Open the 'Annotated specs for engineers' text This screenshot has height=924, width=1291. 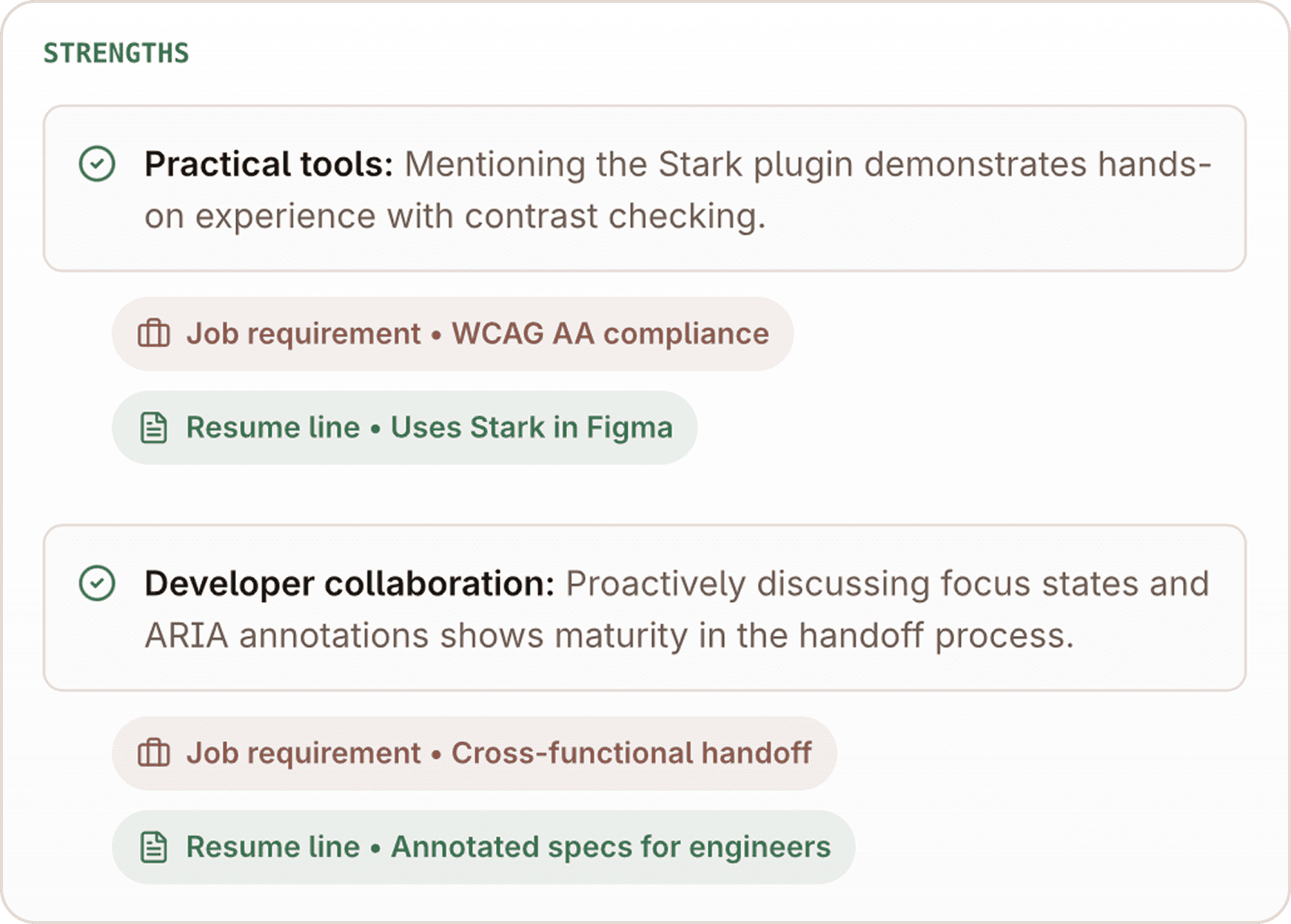(611, 847)
